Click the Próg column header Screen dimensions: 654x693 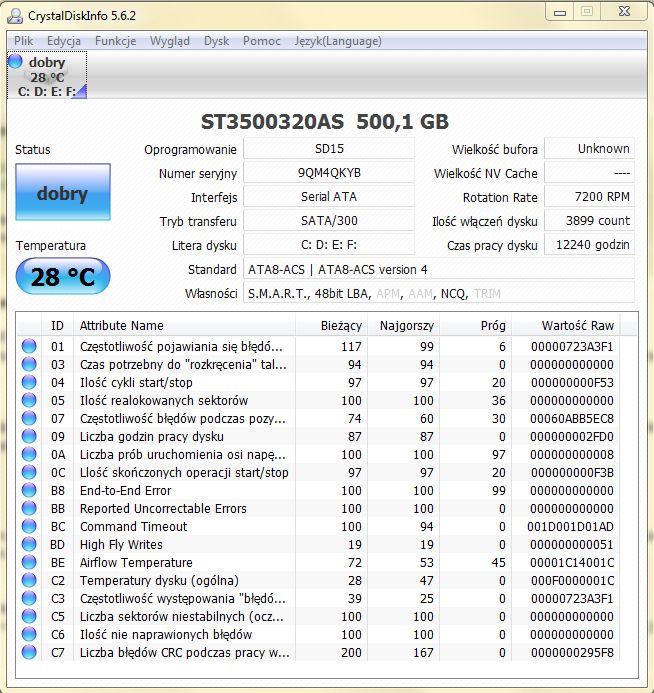[x=475, y=326]
